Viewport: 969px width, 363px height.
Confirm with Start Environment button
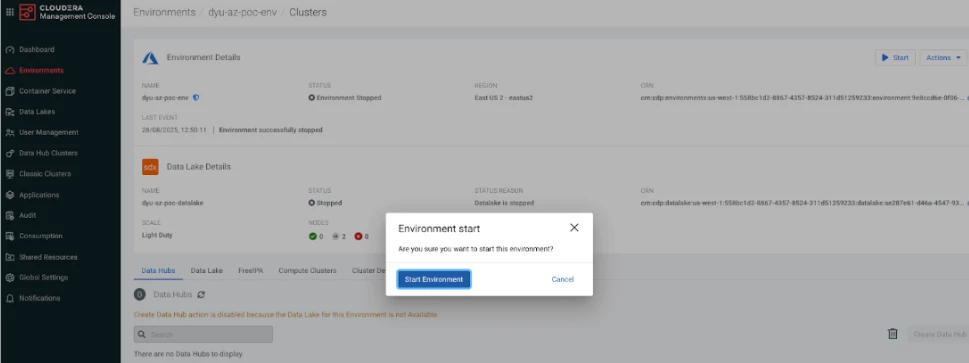coord(434,280)
